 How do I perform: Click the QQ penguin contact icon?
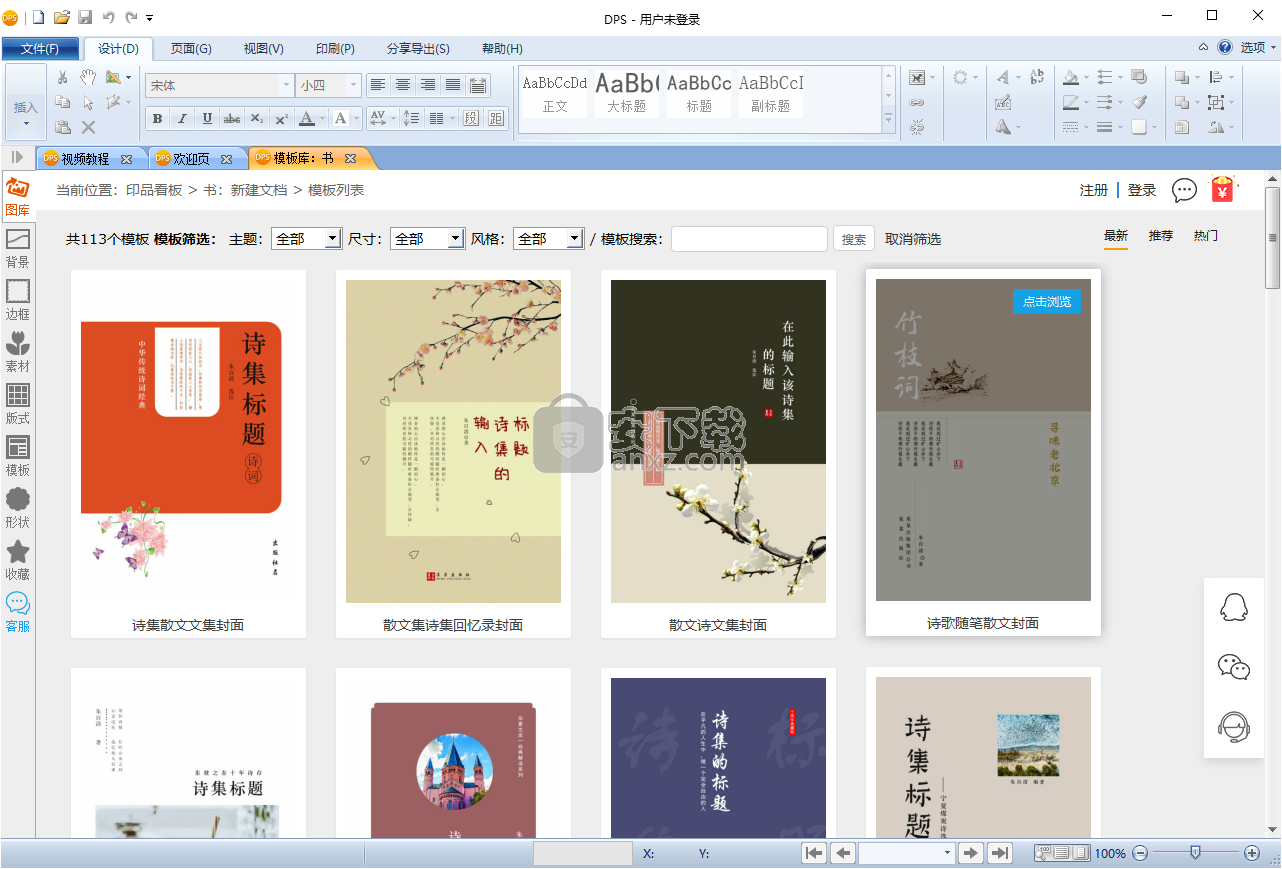click(x=1234, y=607)
